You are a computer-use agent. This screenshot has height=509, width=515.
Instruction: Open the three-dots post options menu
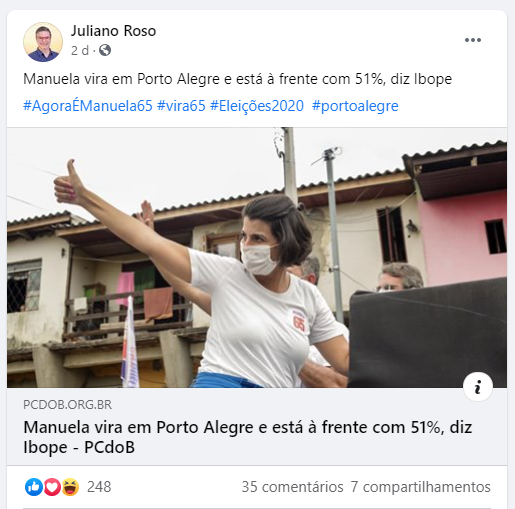tap(473, 40)
